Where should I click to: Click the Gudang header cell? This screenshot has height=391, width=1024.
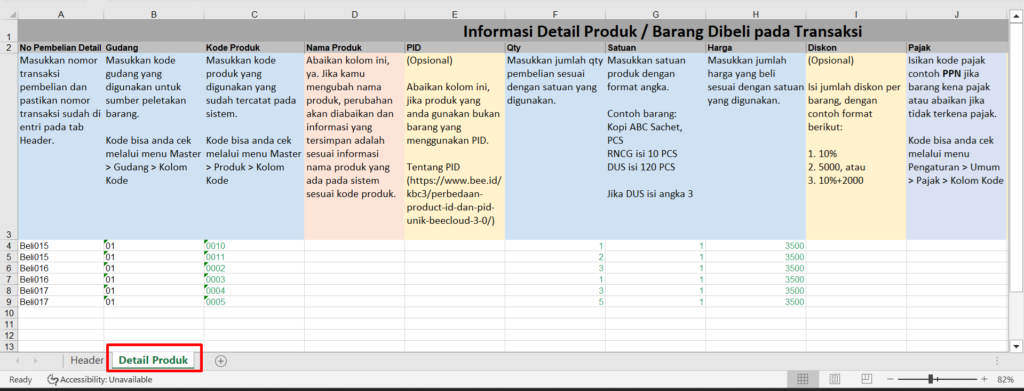point(153,48)
